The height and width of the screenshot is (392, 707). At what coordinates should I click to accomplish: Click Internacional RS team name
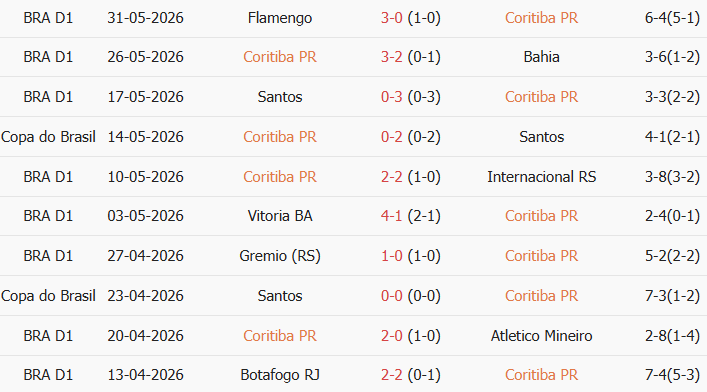(x=541, y=177)
